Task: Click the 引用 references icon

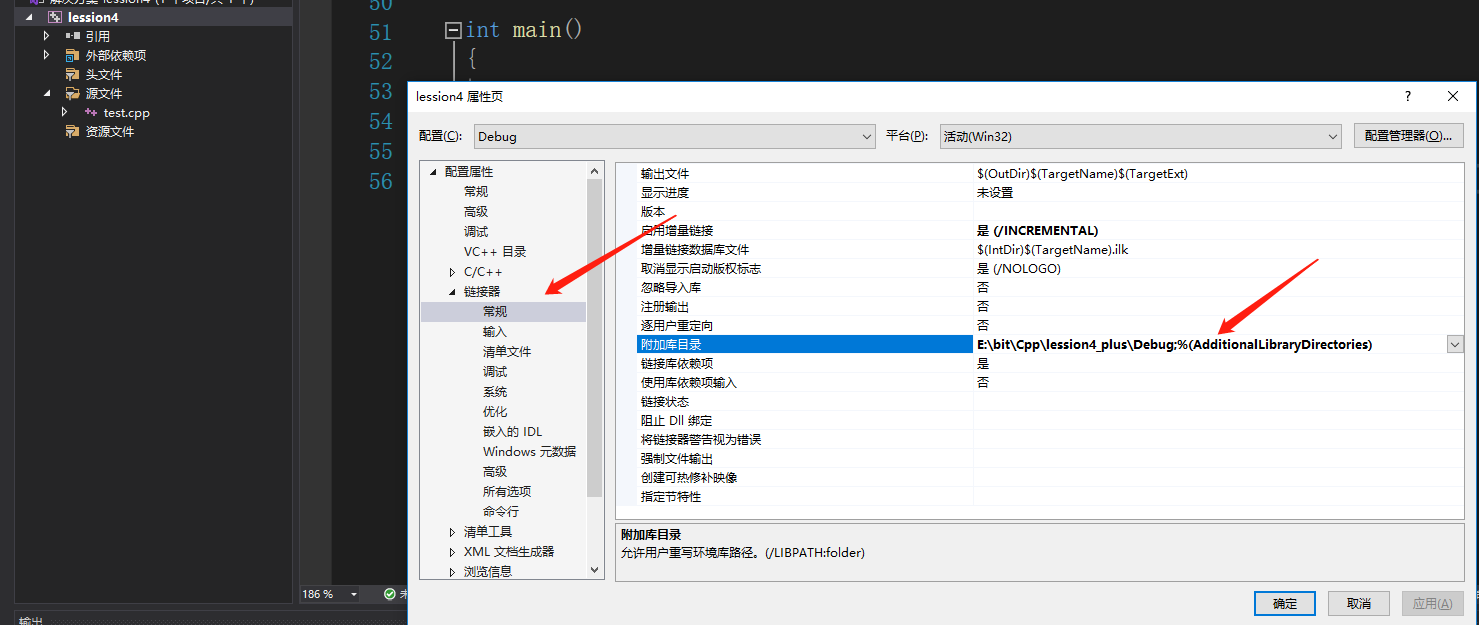Action: click(73, 35)
